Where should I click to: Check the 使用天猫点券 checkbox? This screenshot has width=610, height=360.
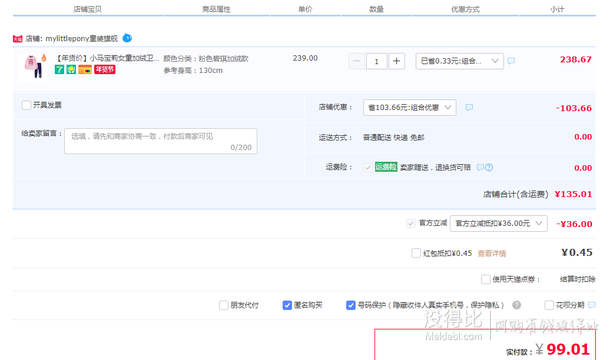tap(485, 279)
